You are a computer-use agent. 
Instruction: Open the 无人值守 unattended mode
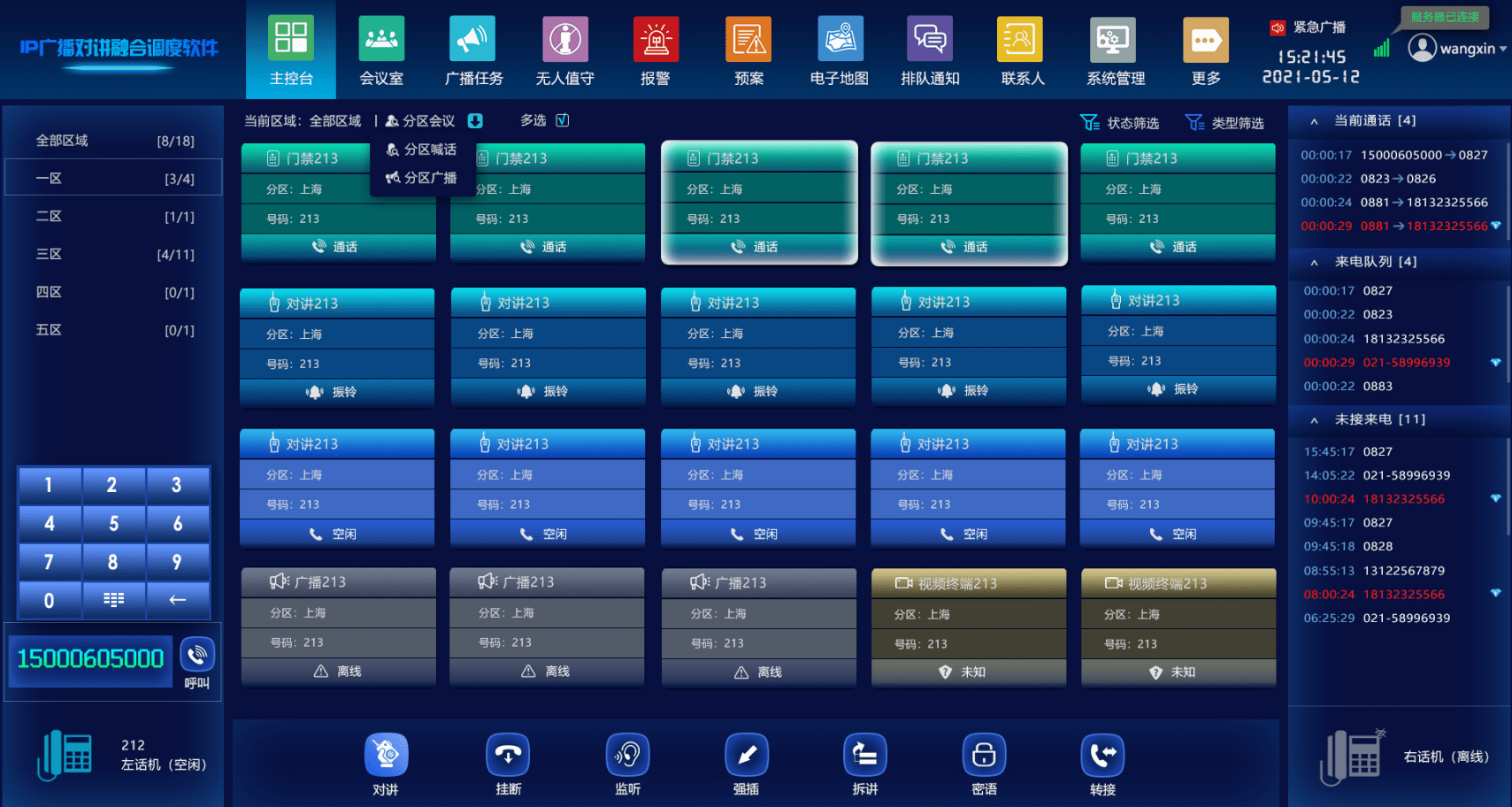point(564,50)
